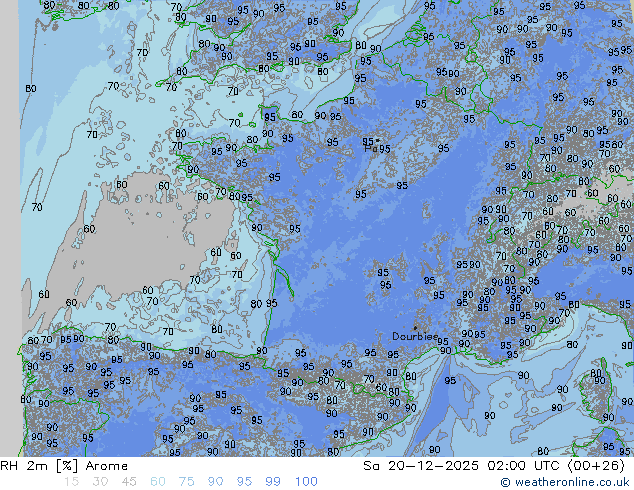Click legend value 95
The height and width of the screenshot is (490, 634).
click(244, 482)
